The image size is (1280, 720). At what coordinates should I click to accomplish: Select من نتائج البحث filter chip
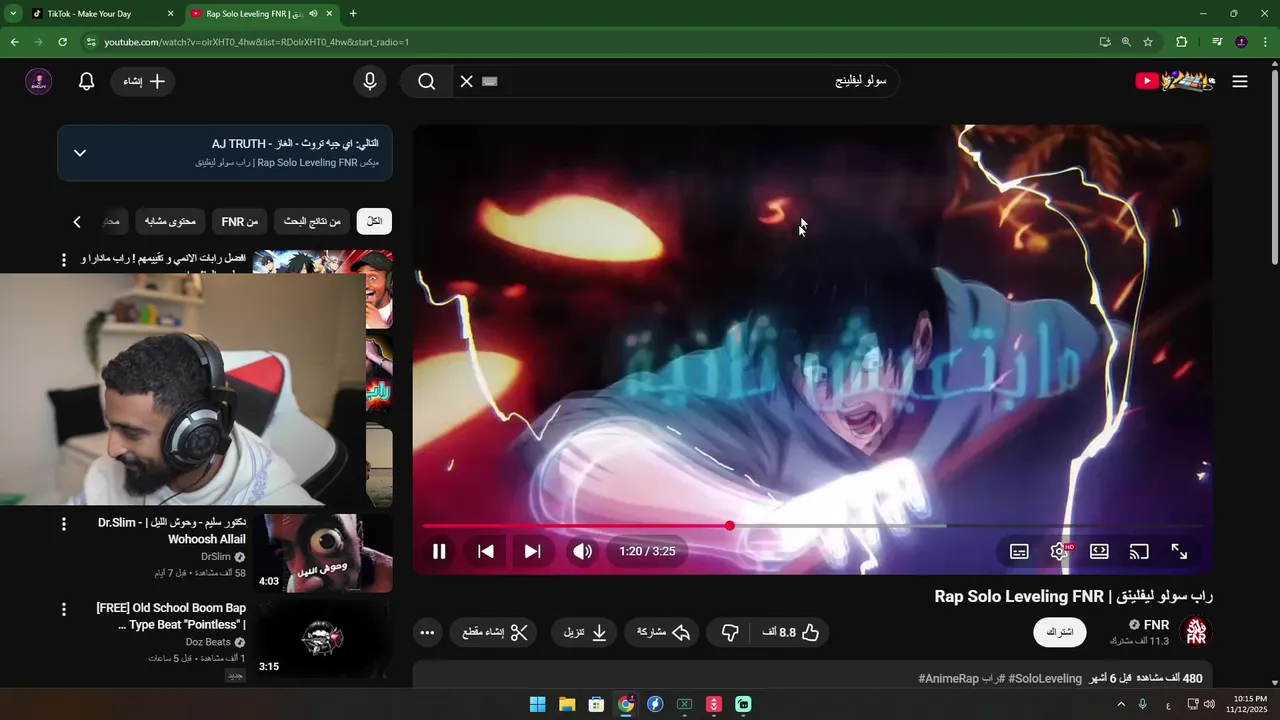[312, 221]
